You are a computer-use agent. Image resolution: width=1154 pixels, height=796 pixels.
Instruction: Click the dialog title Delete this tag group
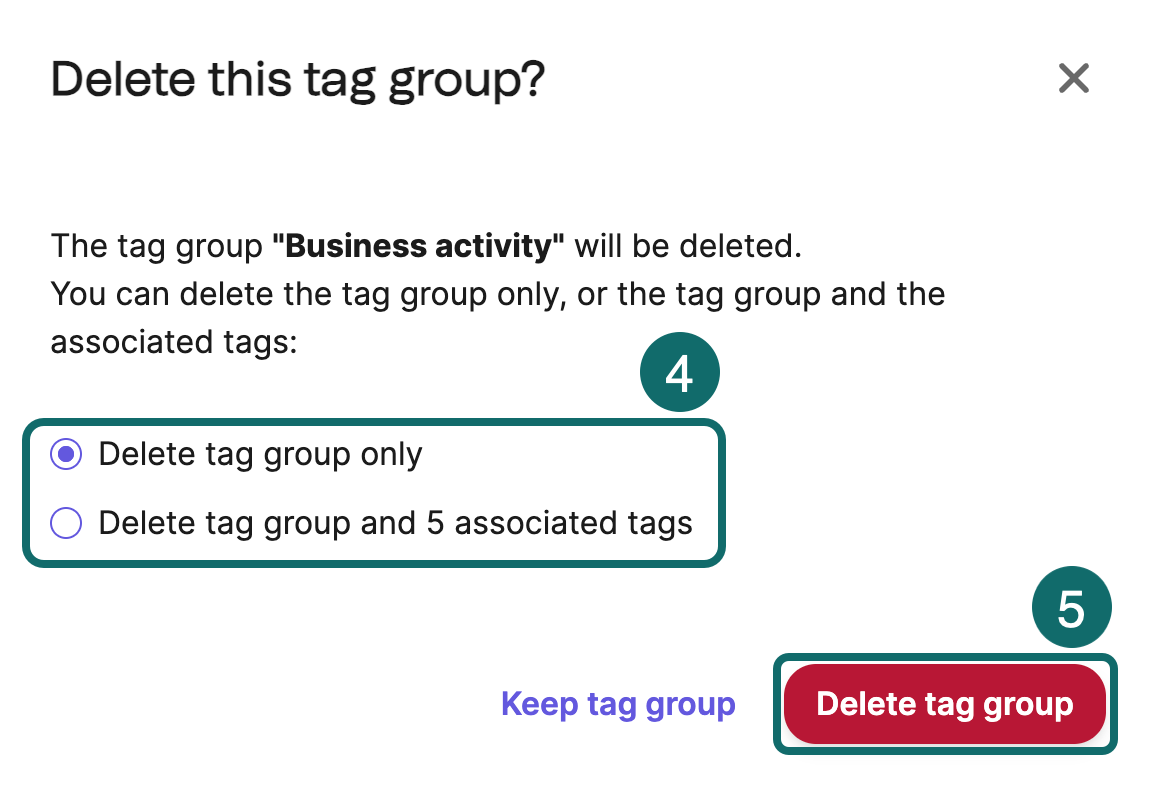[297, 80]
